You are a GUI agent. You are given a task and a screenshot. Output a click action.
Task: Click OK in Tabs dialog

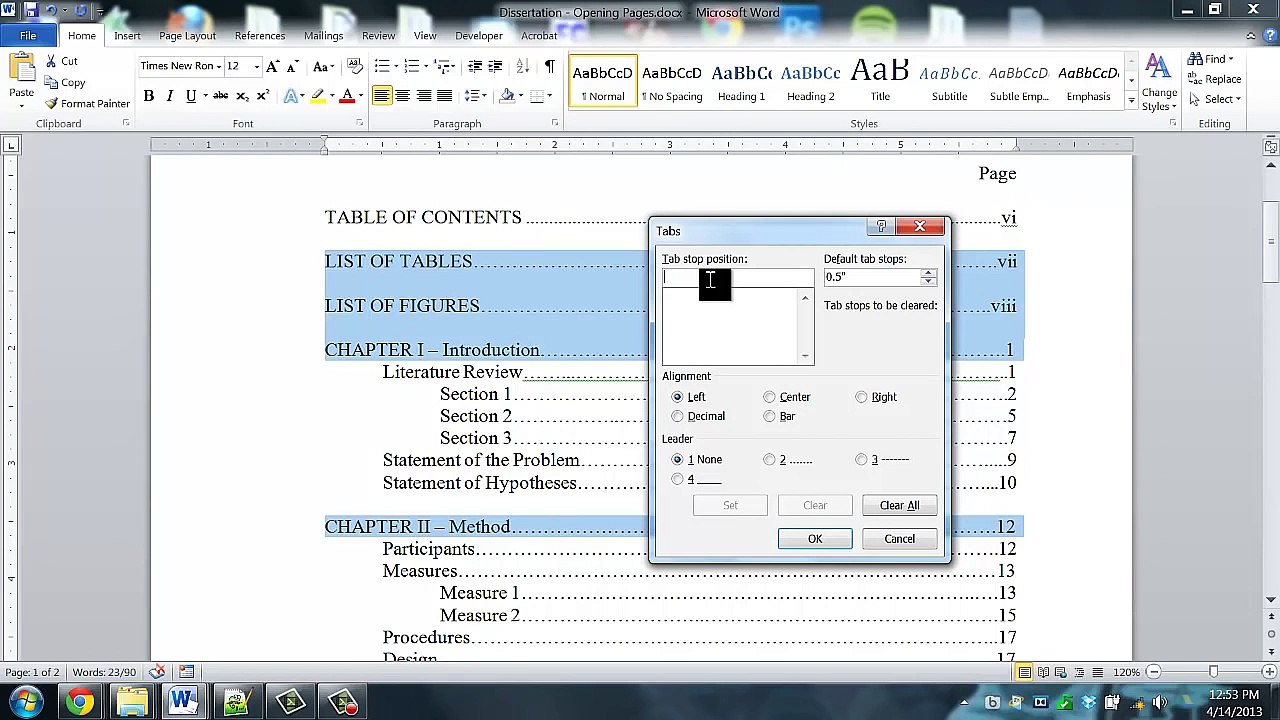815,540
